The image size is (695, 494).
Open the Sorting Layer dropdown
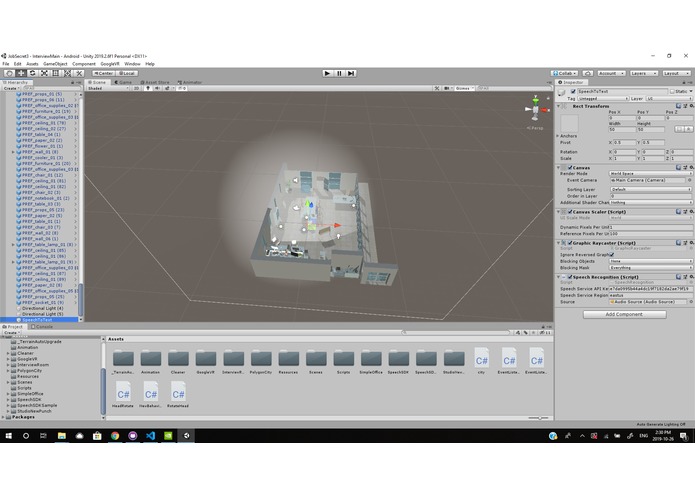click(x=651, y=189)
